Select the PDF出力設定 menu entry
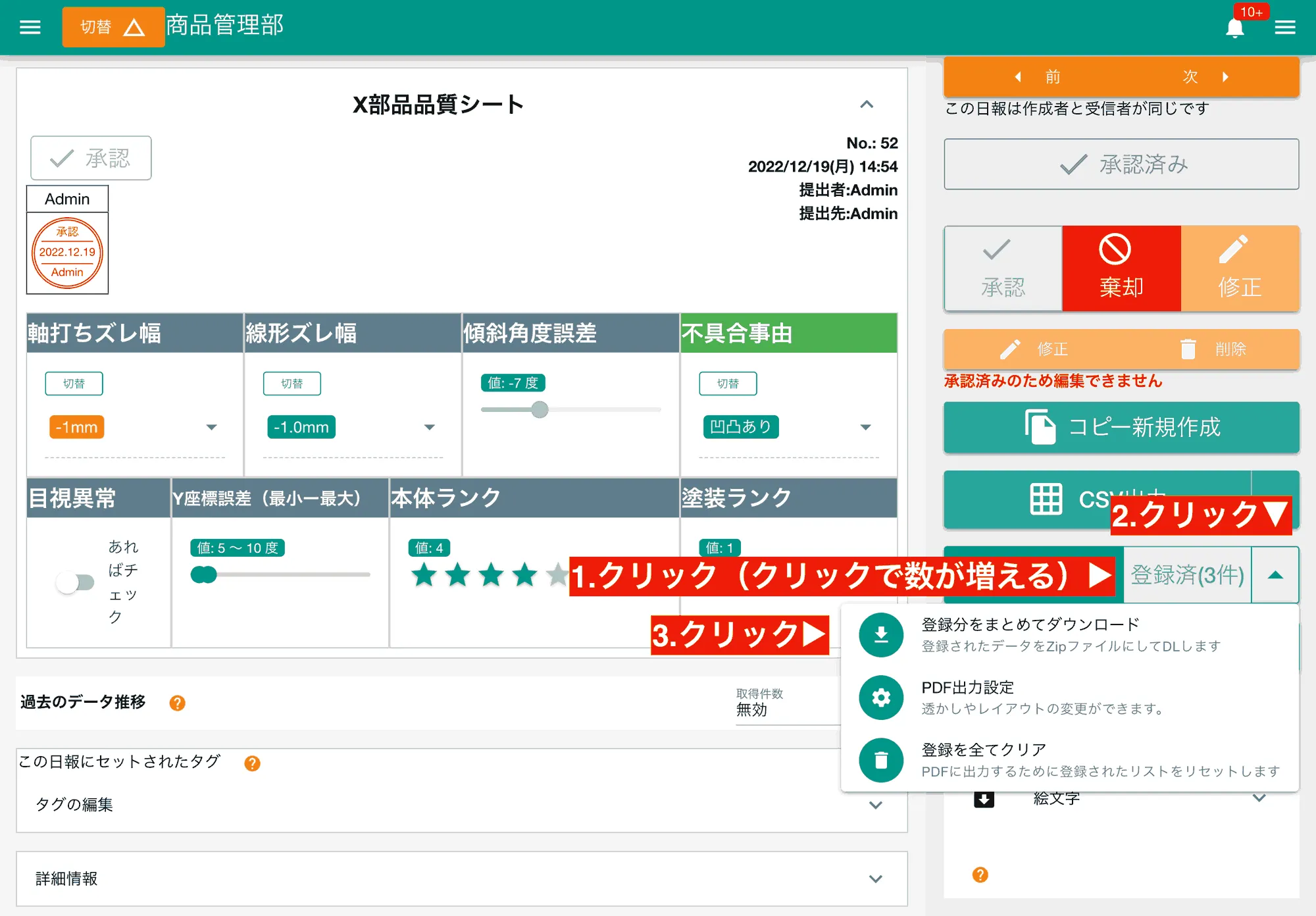 (x=967, y=688)
